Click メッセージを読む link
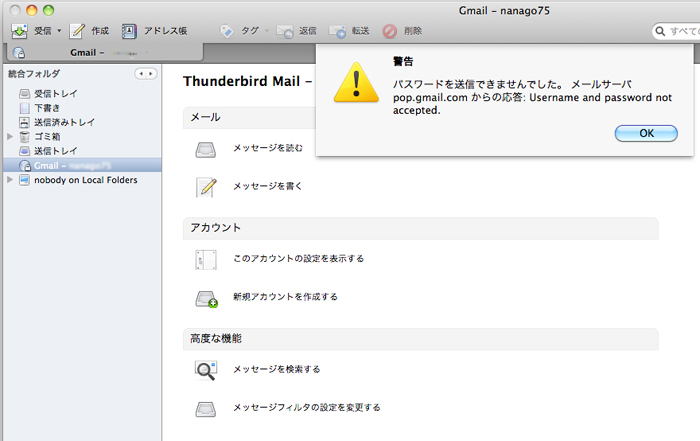The image size is (700, 441). point(268,148)
